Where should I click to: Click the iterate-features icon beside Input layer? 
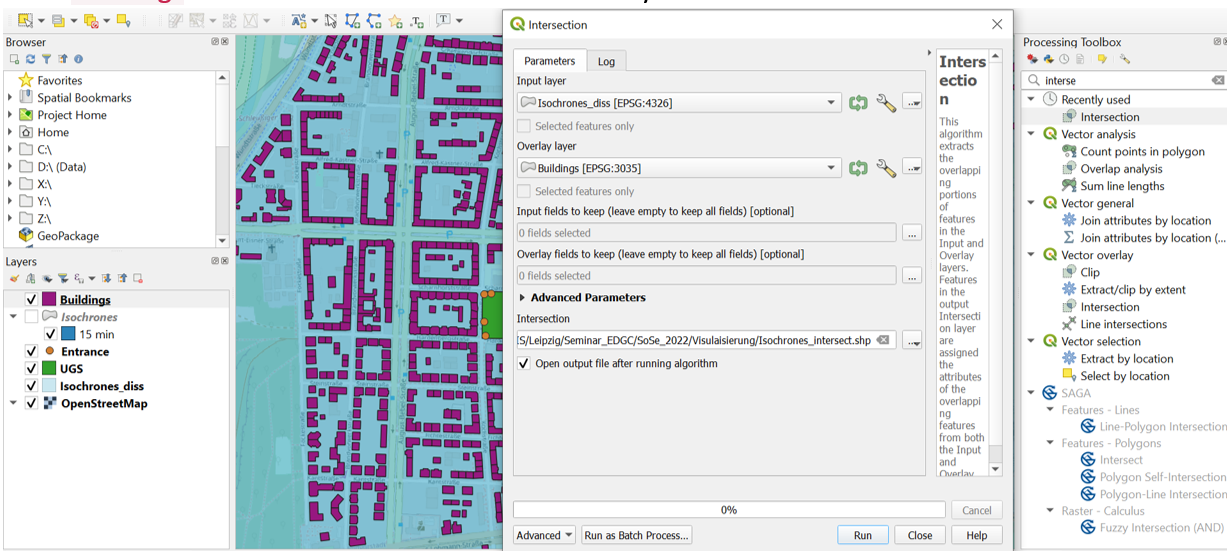point(858,103)
